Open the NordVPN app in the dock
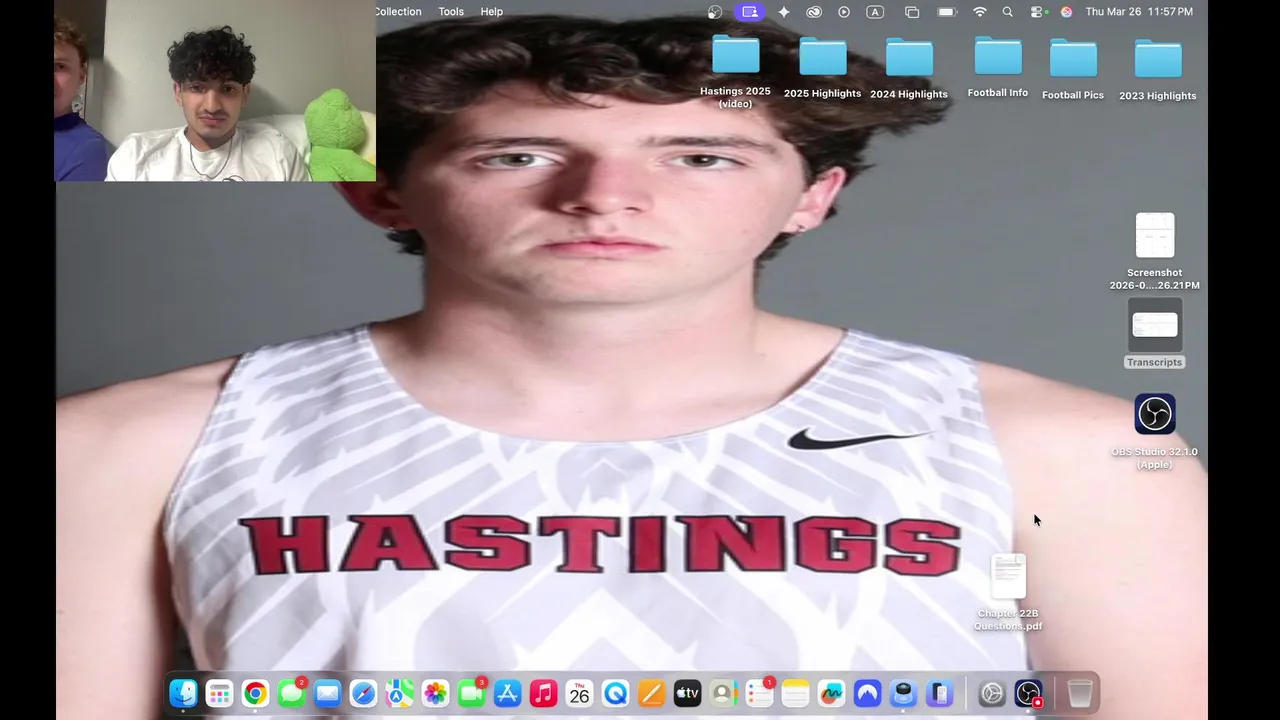The height and width of the screenshot is (720, 1280). (867, 693)
